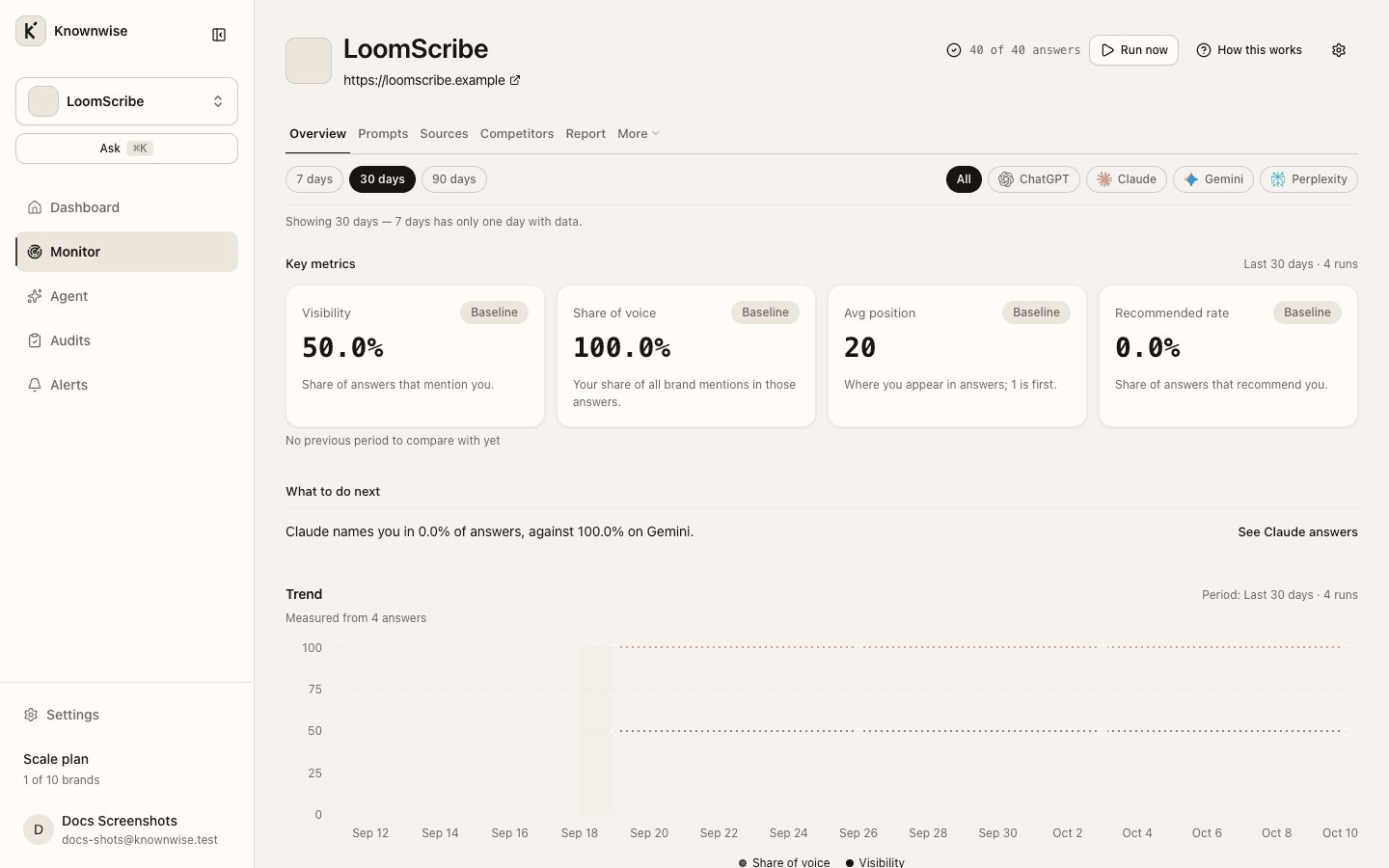Screen dimensions: 1389x868
Task: Switch to the Sources tab
Action: click(444, 134)
